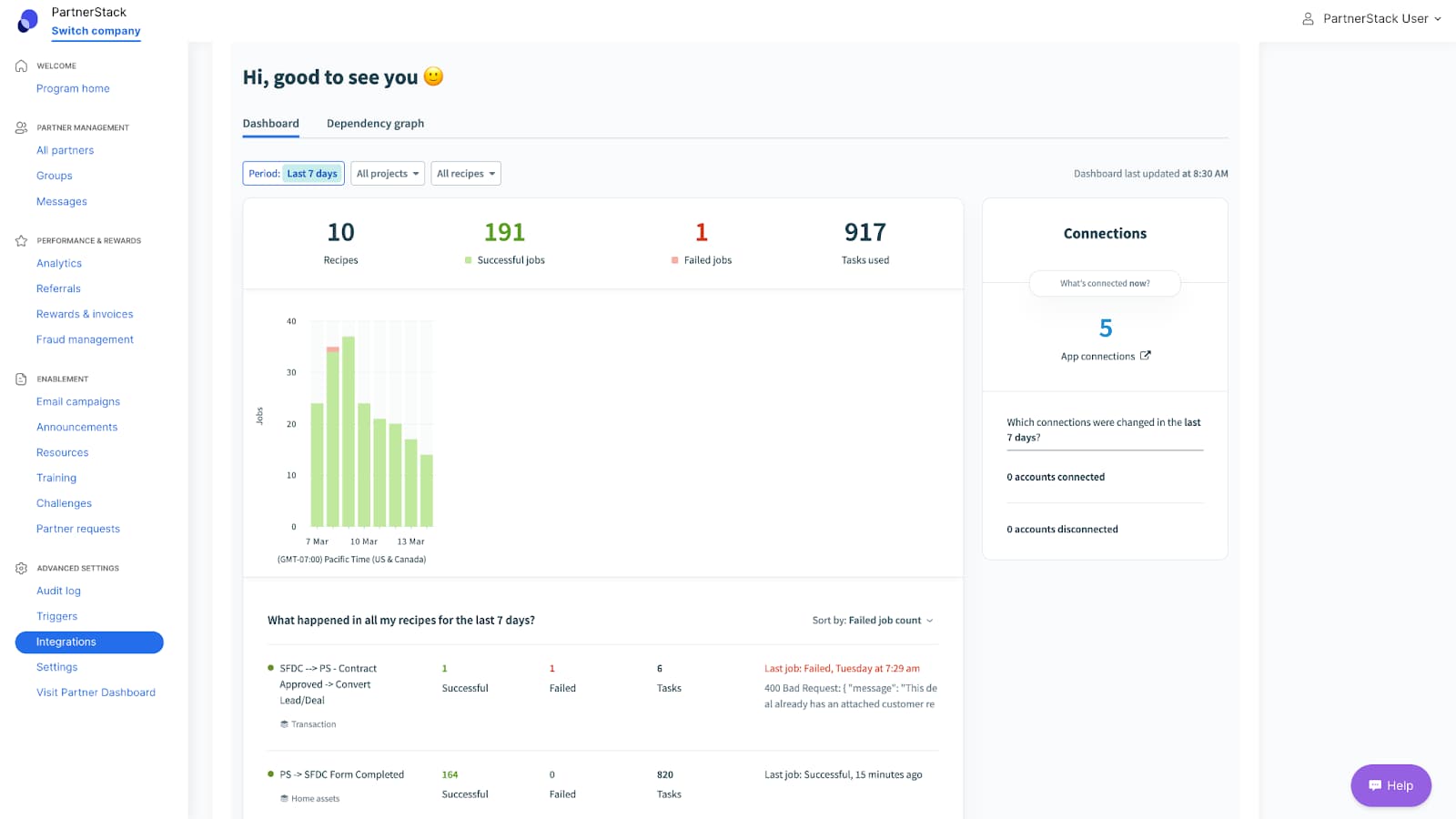Select the Partner Management people icon
The height and width of the screenshot is (819, 1456).
(20, 127)
